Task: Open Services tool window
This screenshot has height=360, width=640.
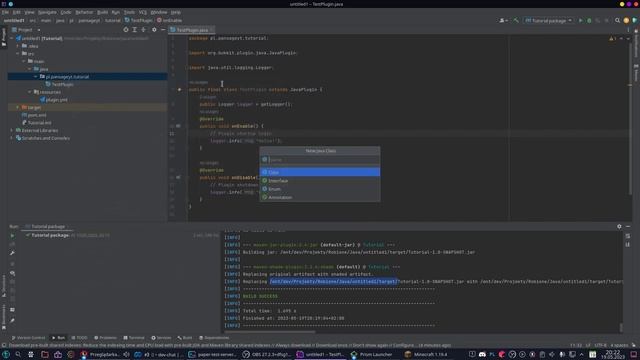Action: pos(161,338)
